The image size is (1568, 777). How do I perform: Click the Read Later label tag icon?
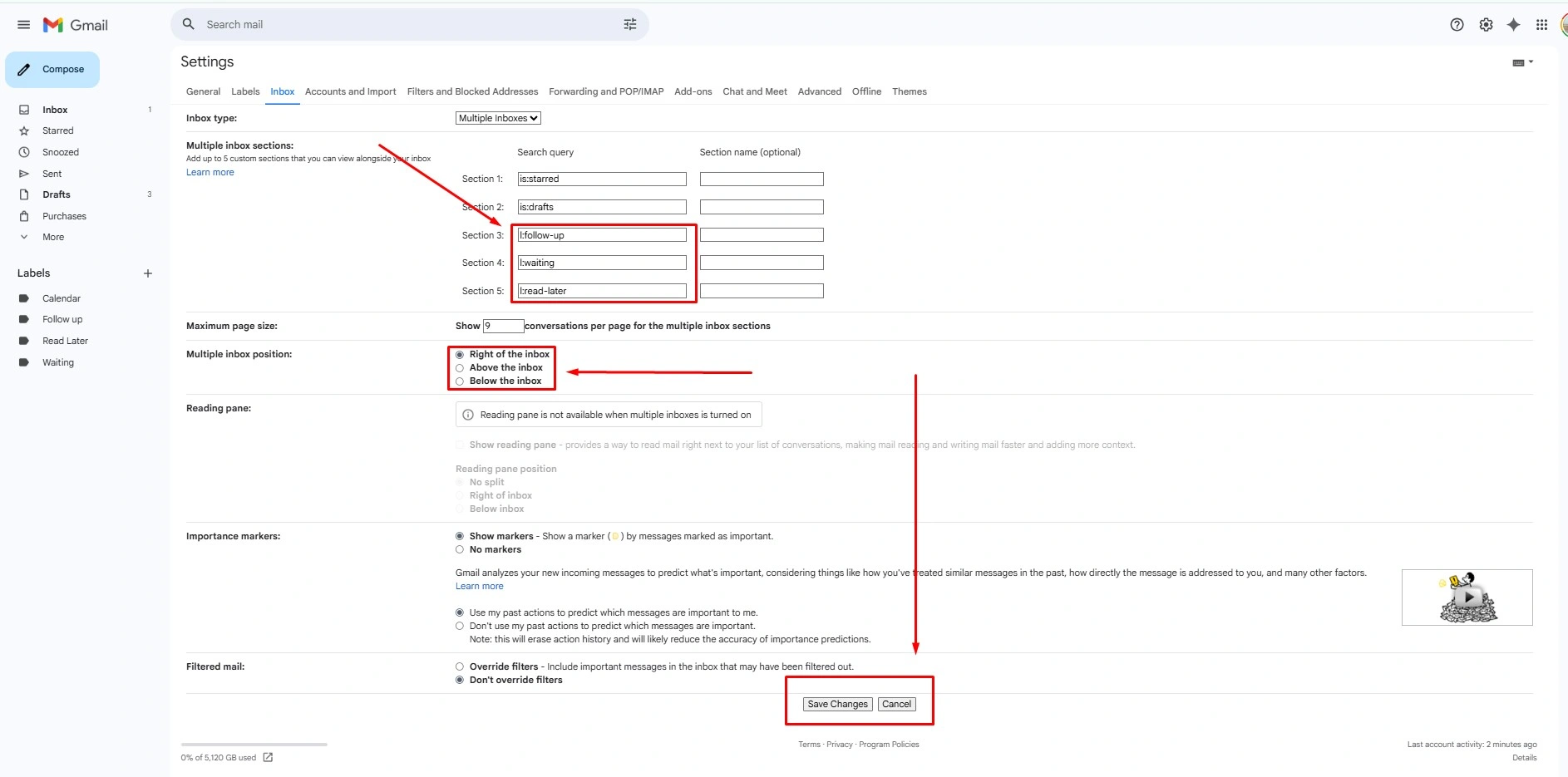coord(24,341)
